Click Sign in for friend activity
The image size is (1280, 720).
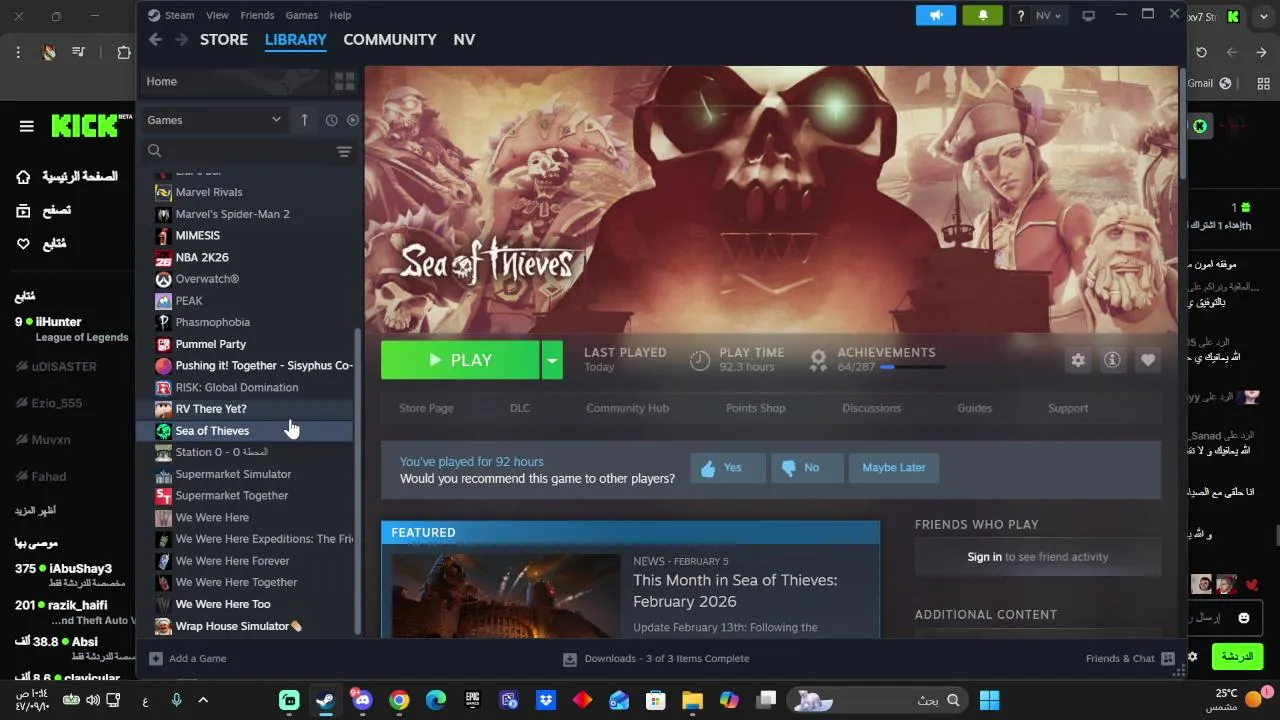(x=984, y=557)
